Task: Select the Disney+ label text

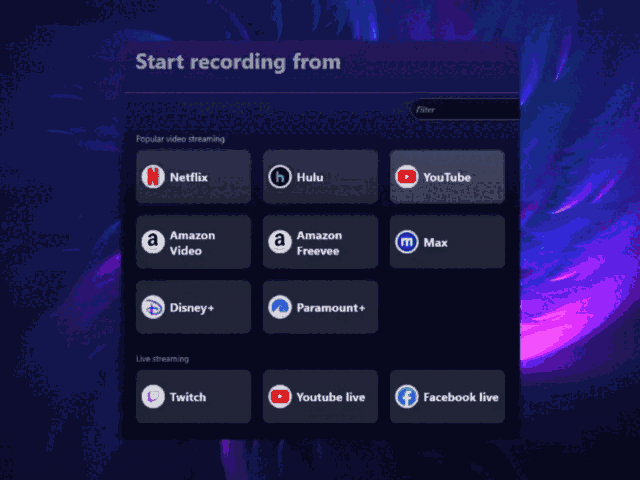Action: click(192, 308)
